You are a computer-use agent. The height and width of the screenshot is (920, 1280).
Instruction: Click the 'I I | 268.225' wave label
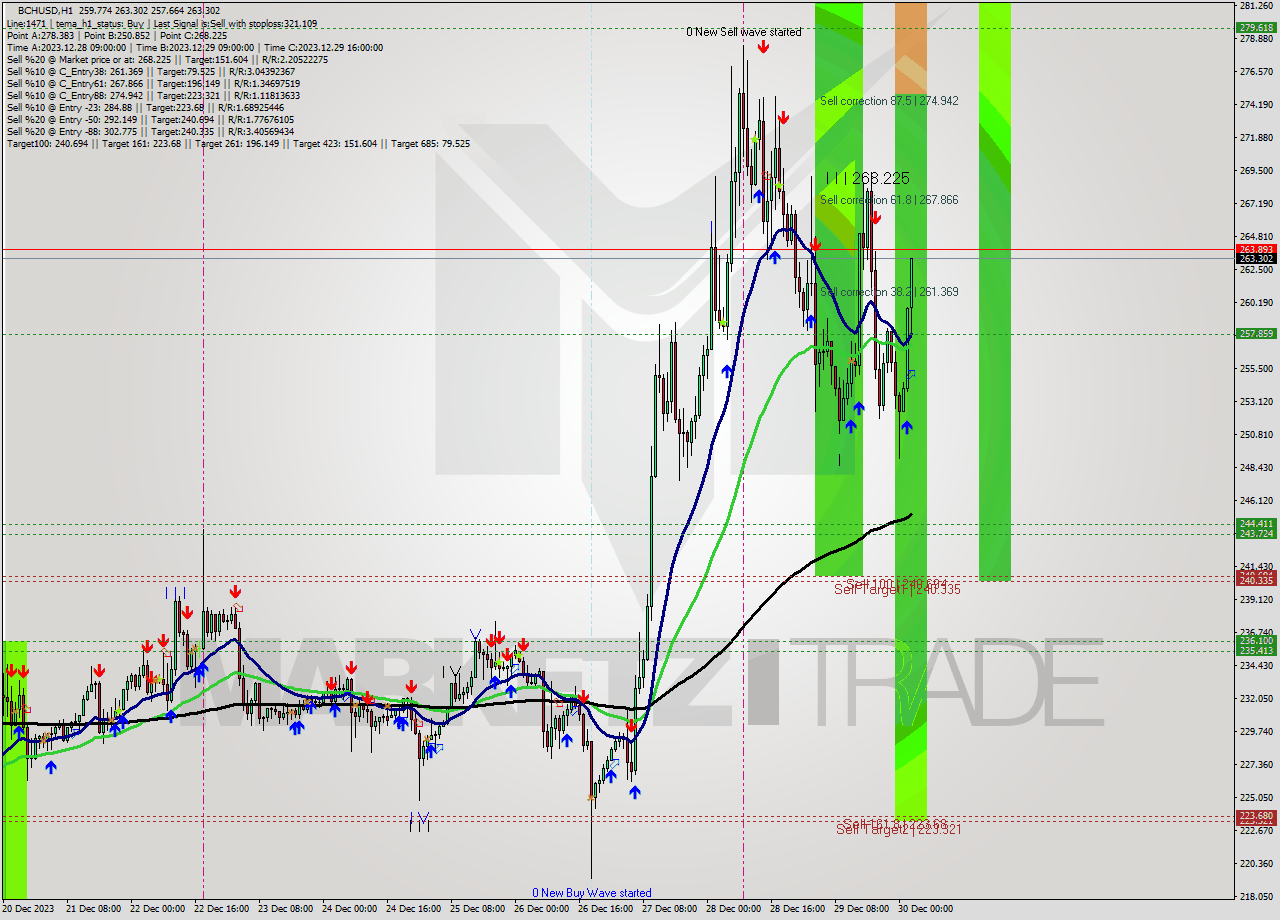(868, 178)
